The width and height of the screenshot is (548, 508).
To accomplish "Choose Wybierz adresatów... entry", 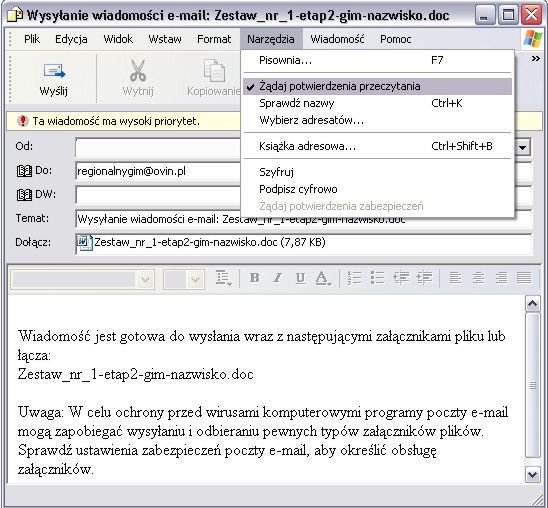I will coord(377,121).
